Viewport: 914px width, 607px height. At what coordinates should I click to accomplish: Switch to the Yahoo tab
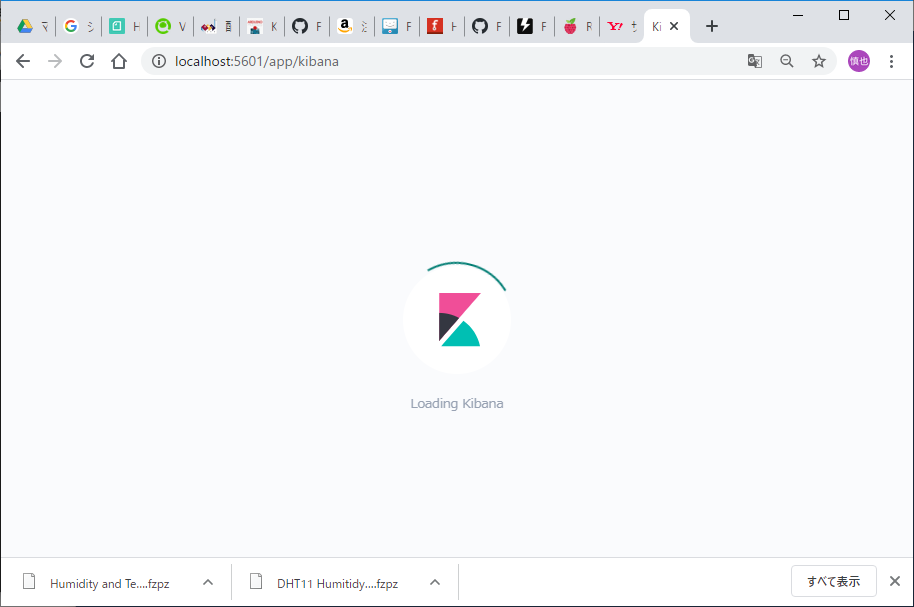(622, 26)
